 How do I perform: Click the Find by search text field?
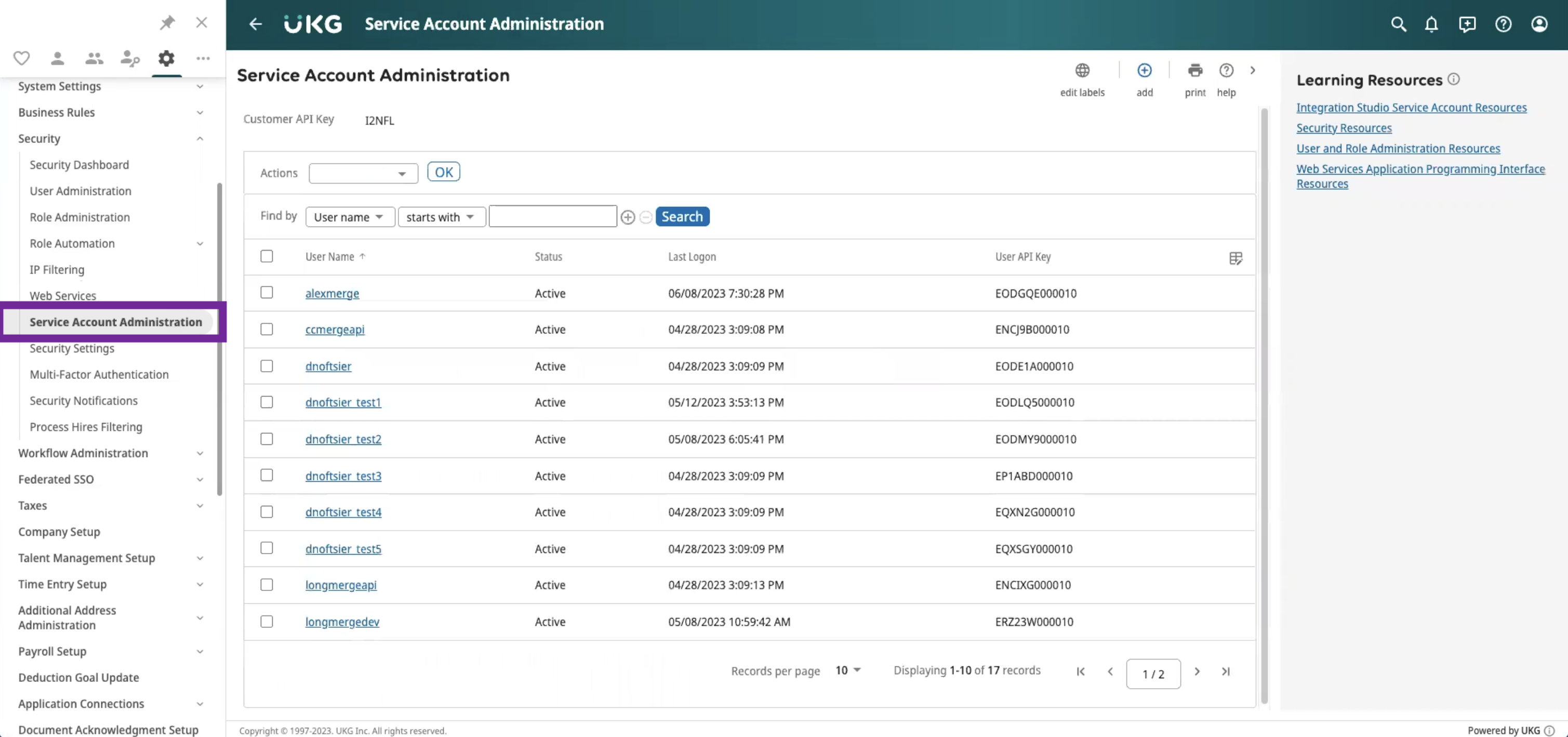[553, 217]
